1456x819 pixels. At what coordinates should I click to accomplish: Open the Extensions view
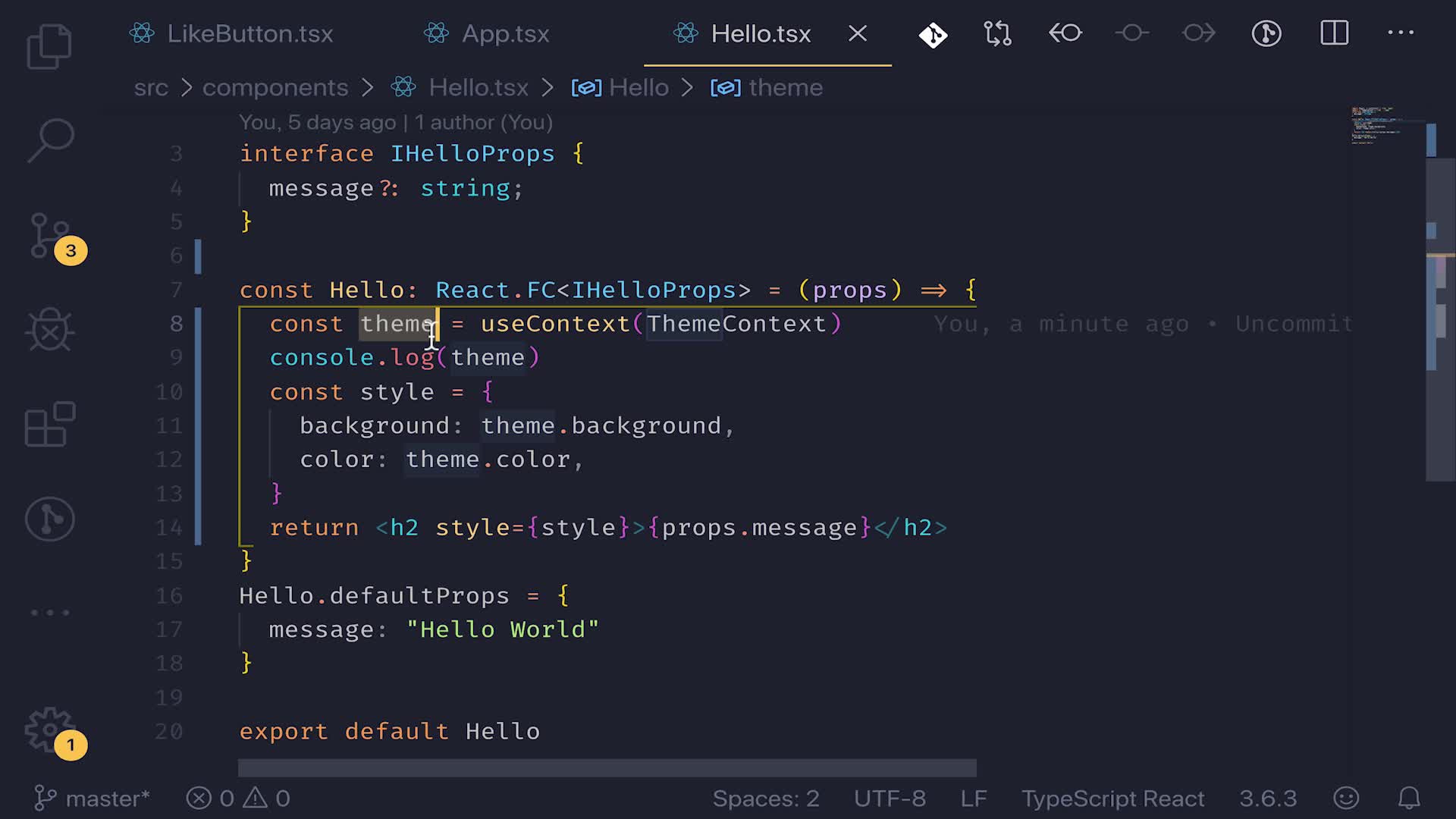coord(50,425)
